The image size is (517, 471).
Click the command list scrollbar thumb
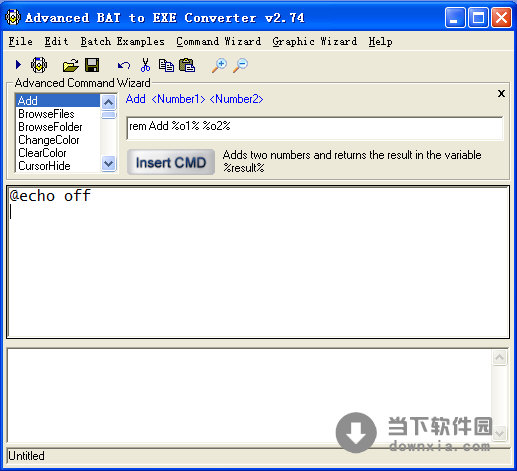pos(108,115)
